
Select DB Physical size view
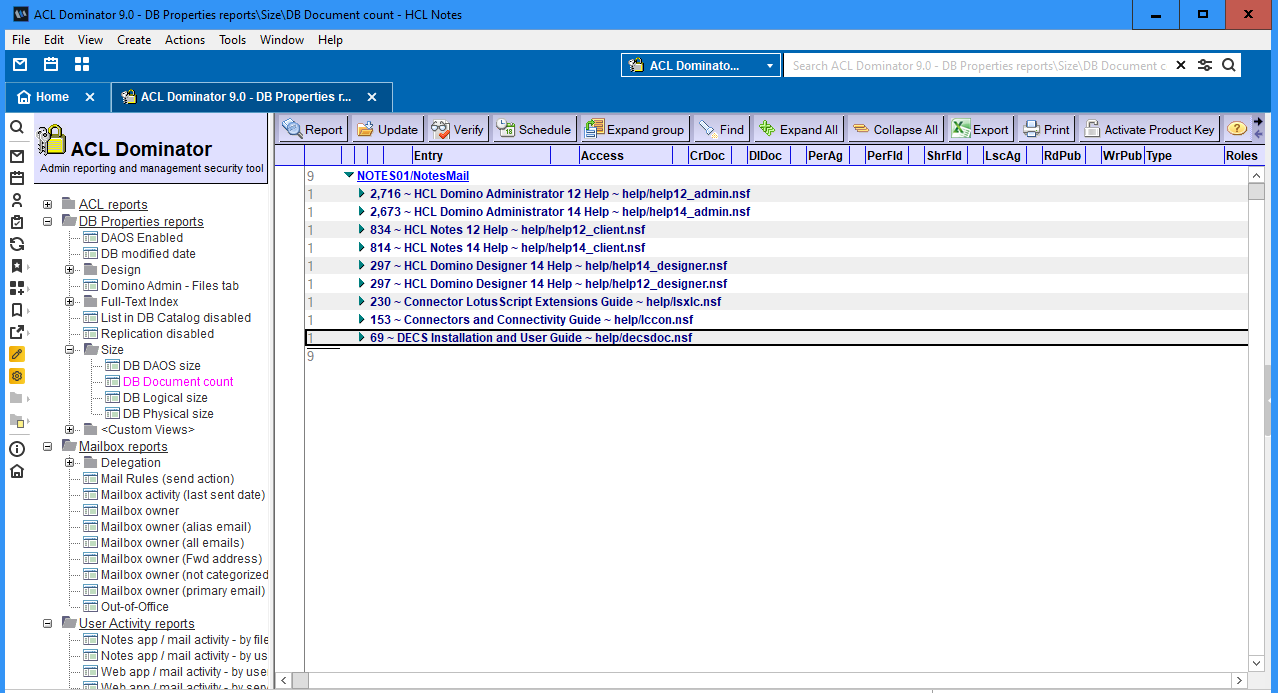167,414
